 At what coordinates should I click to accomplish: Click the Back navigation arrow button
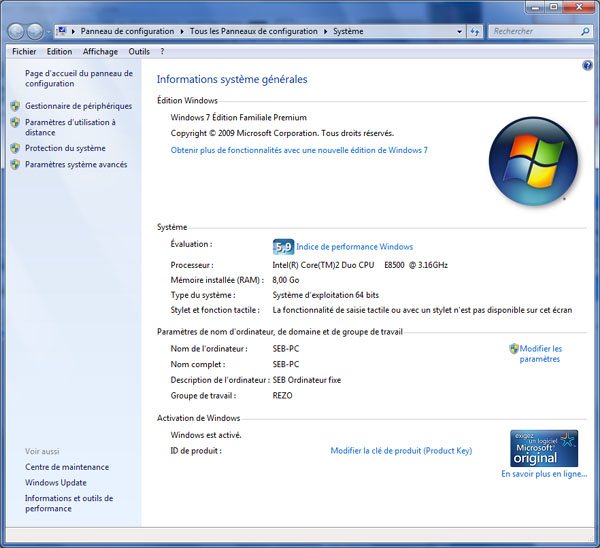[16, 32]
